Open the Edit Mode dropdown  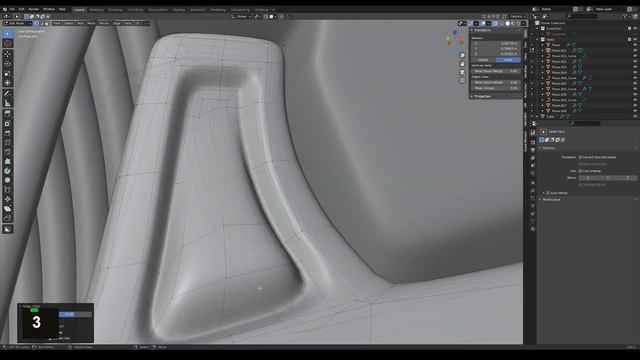[x=17, y=23]
